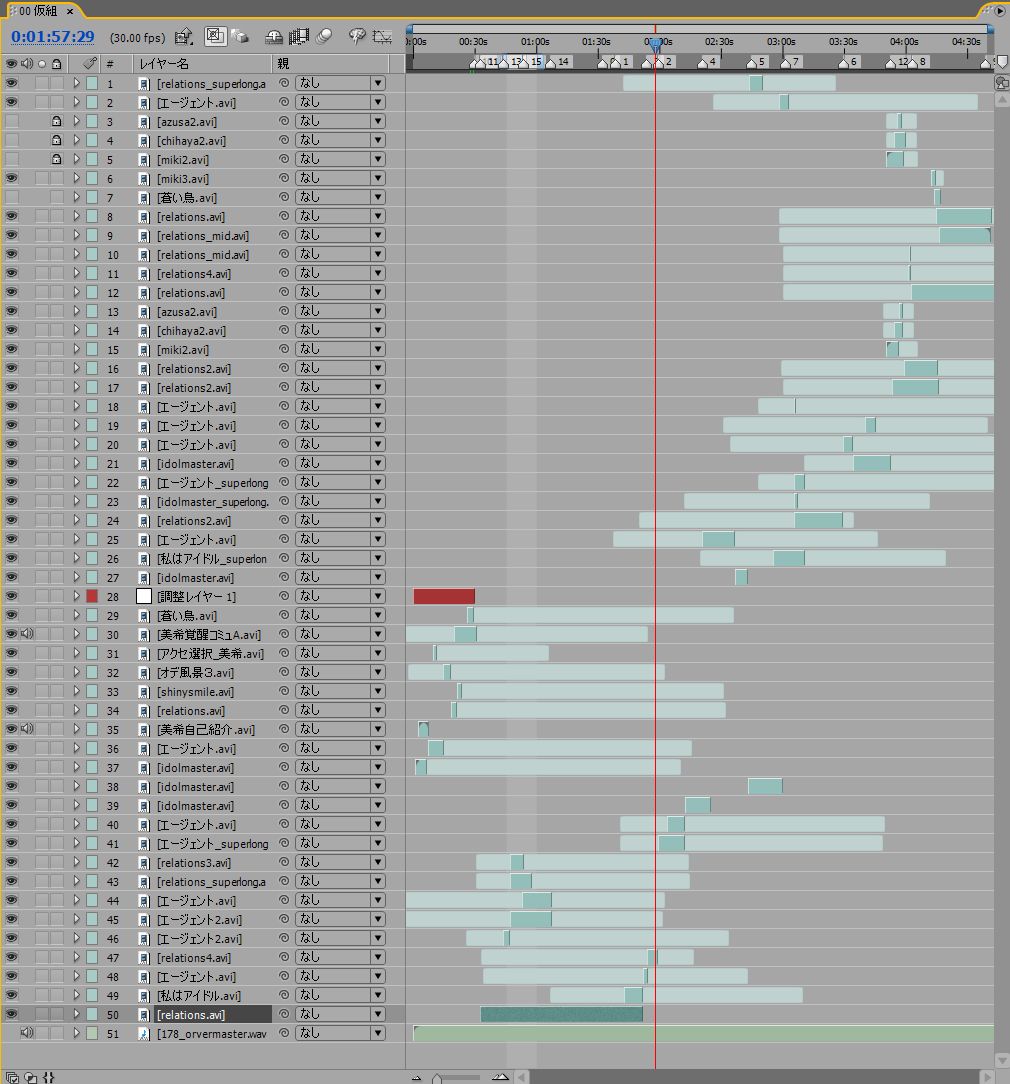The height and width of the screenshot is (1084, 1010).
Task: Click parent pick whip of 178_orvermaster.wav
Action: (x=283, y=1033)
